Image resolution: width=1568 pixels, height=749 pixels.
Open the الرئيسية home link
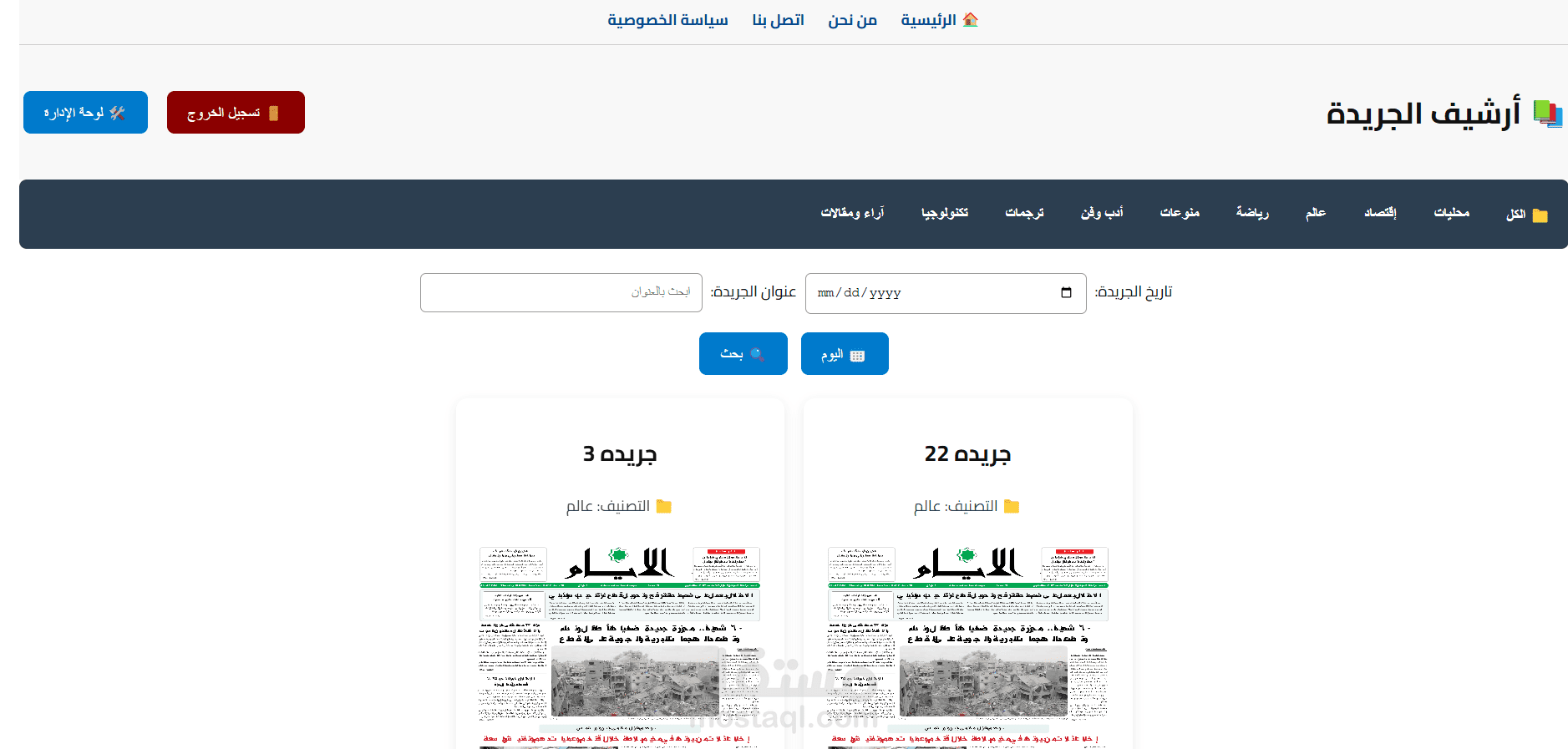(x=939, y=20)
